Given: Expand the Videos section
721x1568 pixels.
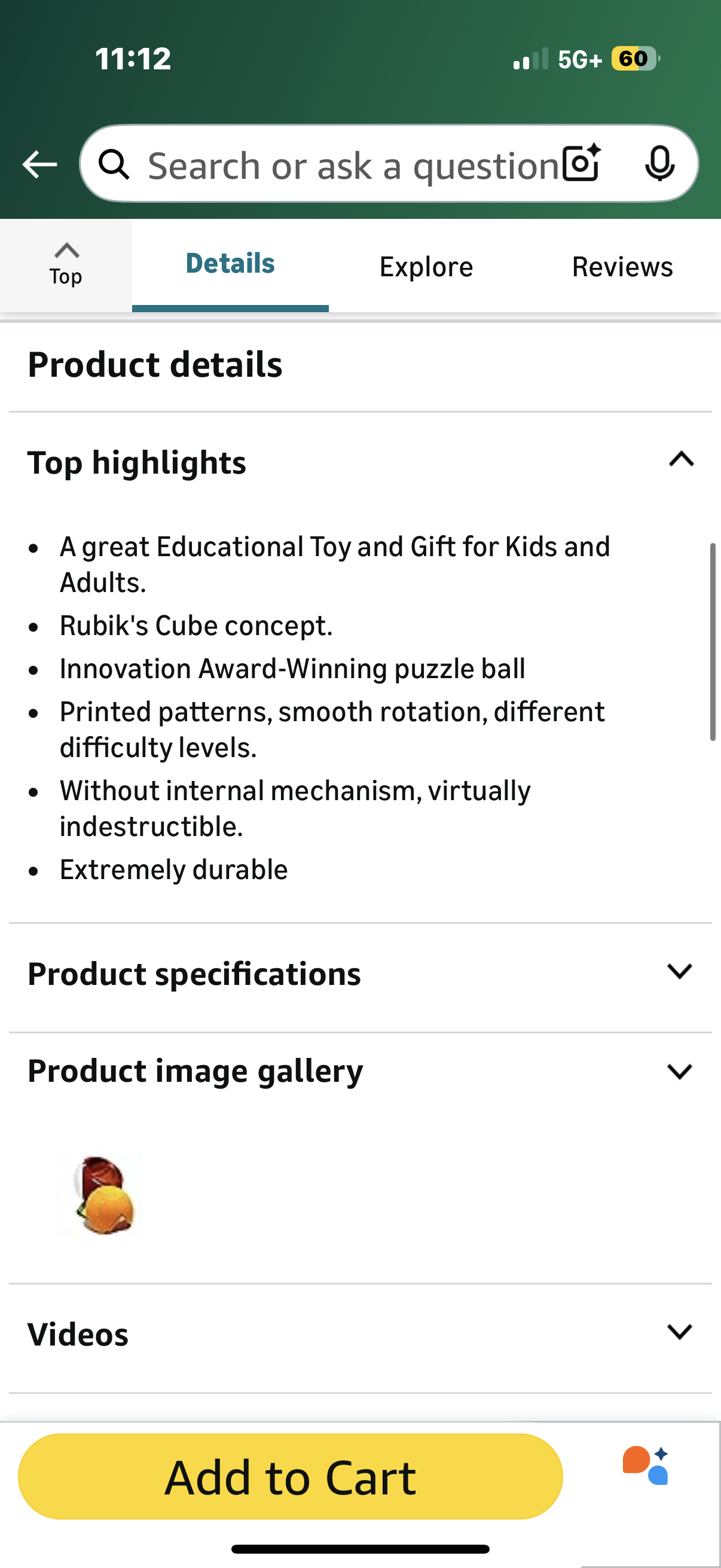Looking at the screenshot, I should [x=680, y=1332].
